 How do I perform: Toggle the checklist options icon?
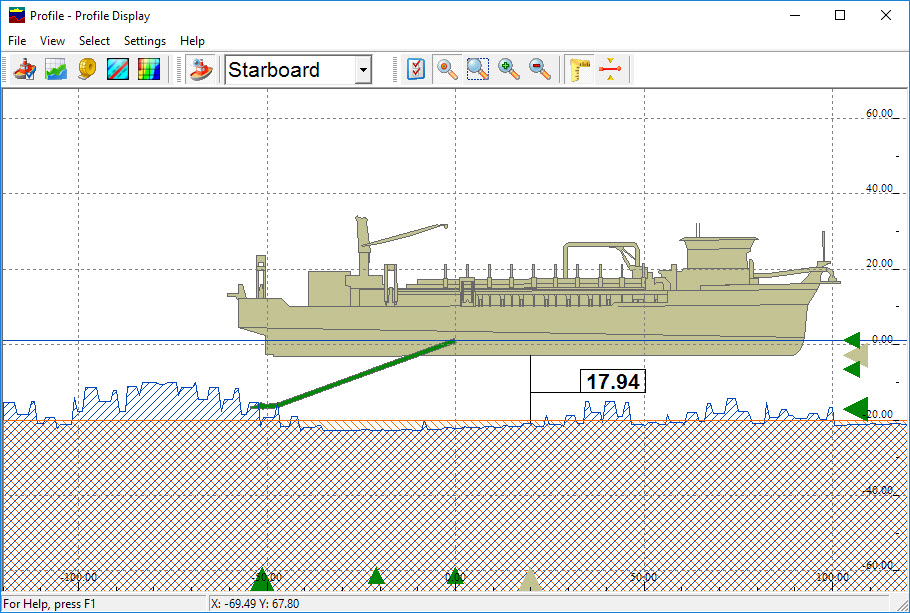(x=417, y=70)
